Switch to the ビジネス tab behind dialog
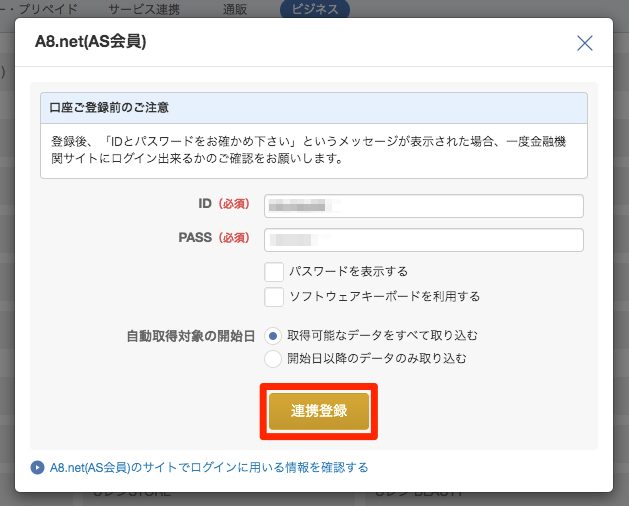Image resolution: width=629 pixels, height=506 pixels. (x=315, y=9)
